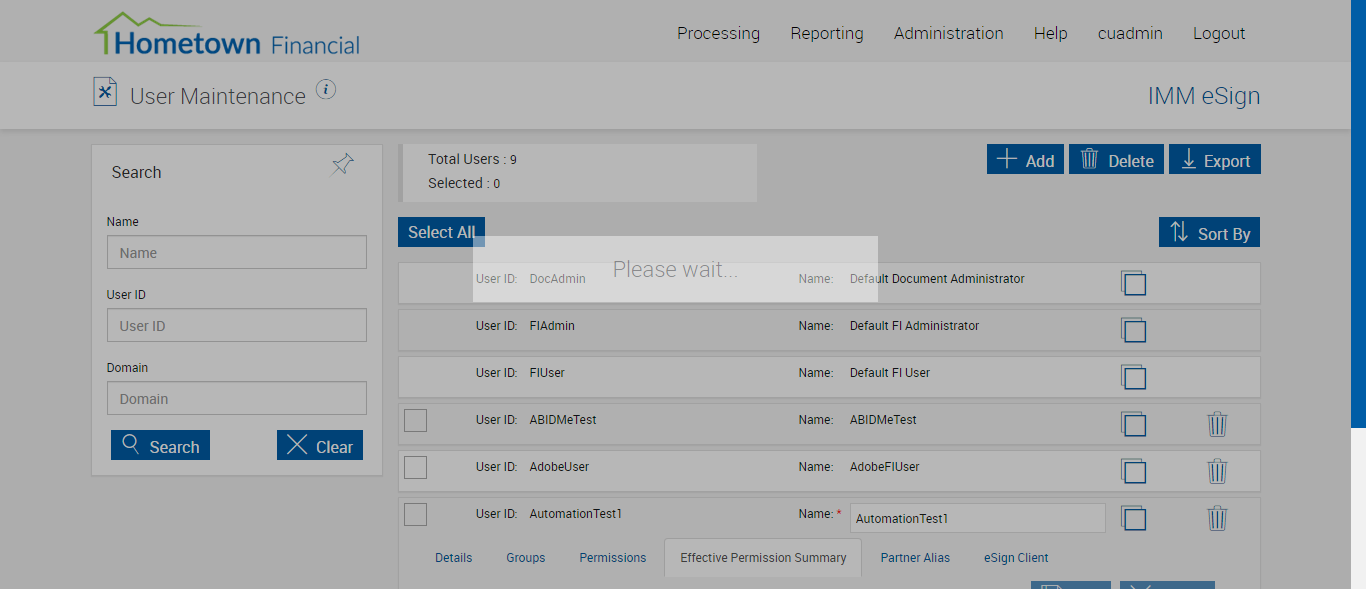Pin the Search panel with pushpin icon
This screenshot has width=1366, height=589.
343,165
